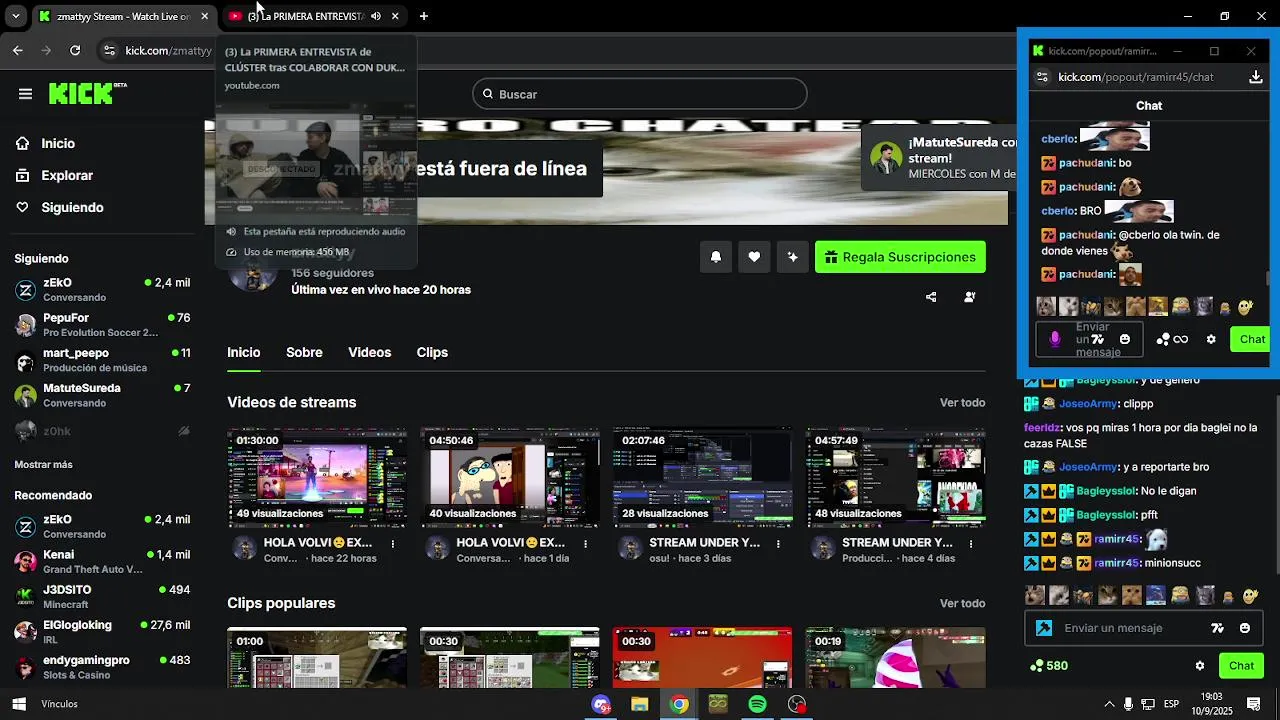Open options menu for the 3-days-ago video
This screenshot has height=720, width=1280.
pyautogui.click(x=779, y=544)
